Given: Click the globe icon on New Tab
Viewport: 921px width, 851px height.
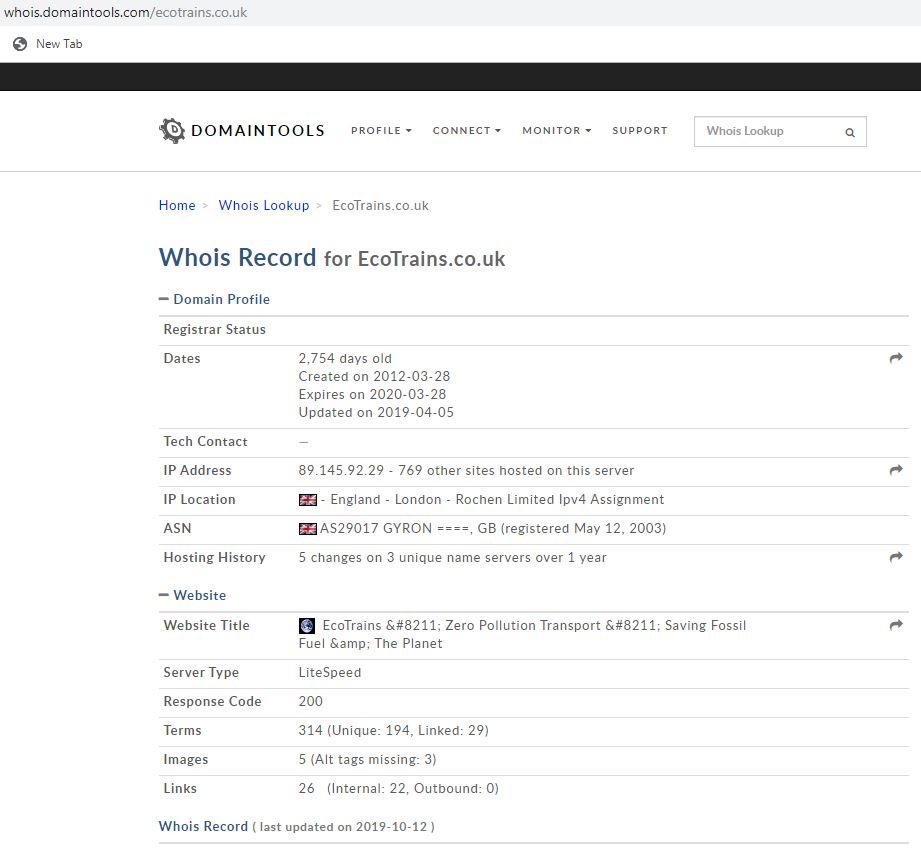Looking at the screenshot, I should pos(20,44).
